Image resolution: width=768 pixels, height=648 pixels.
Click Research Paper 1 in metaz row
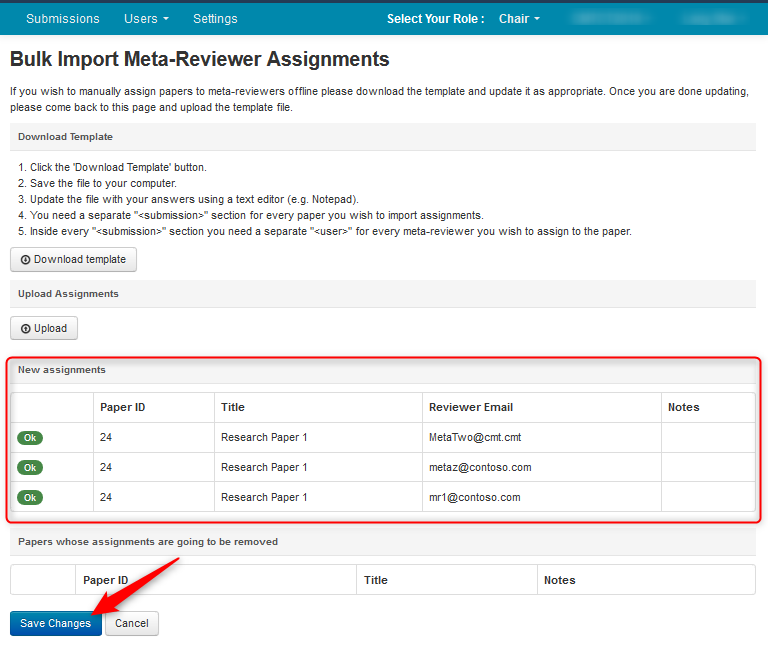pos(264,467)
